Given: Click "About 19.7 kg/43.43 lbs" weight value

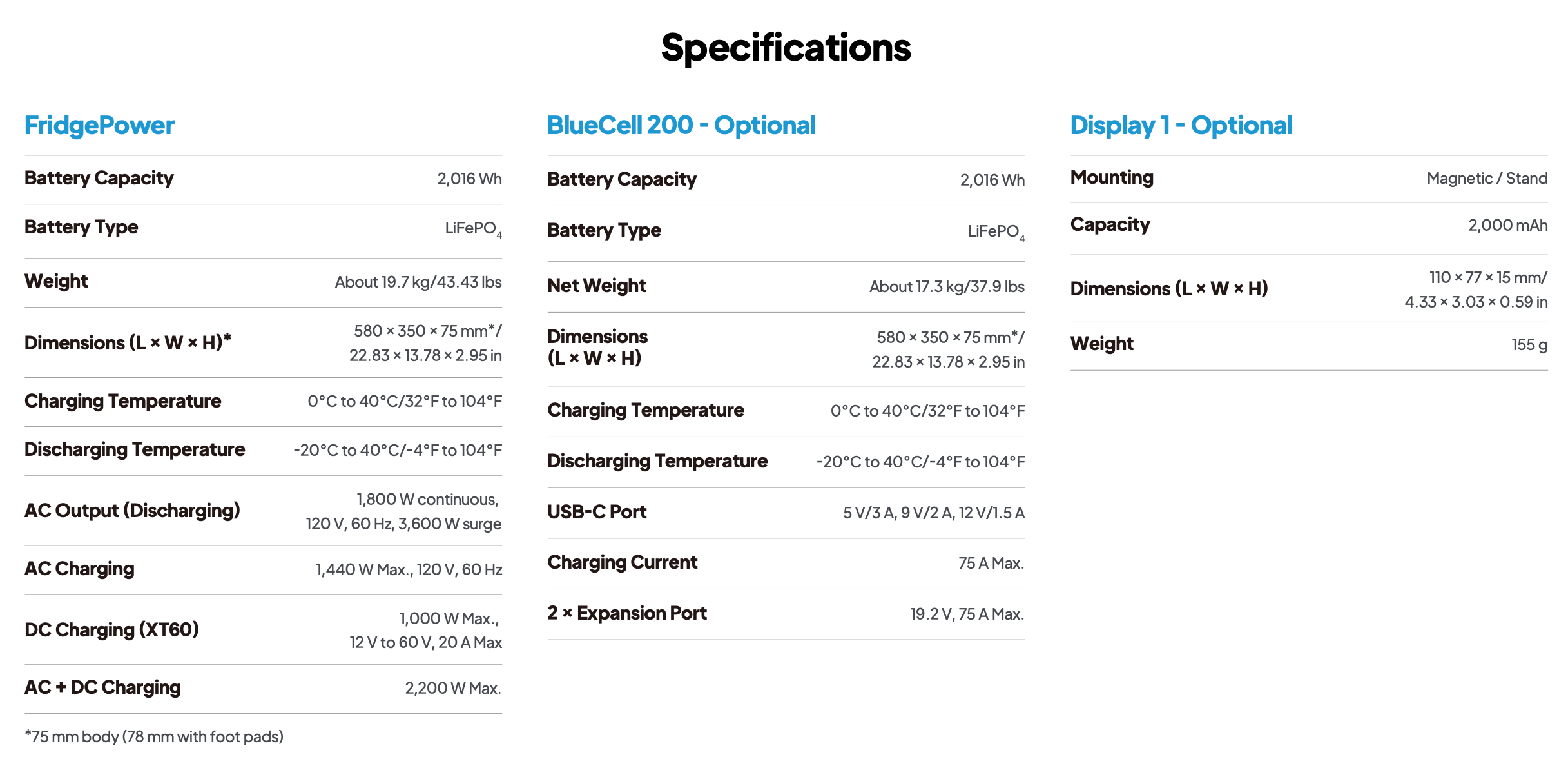Looking at the screenshot, I should point(418,282).
